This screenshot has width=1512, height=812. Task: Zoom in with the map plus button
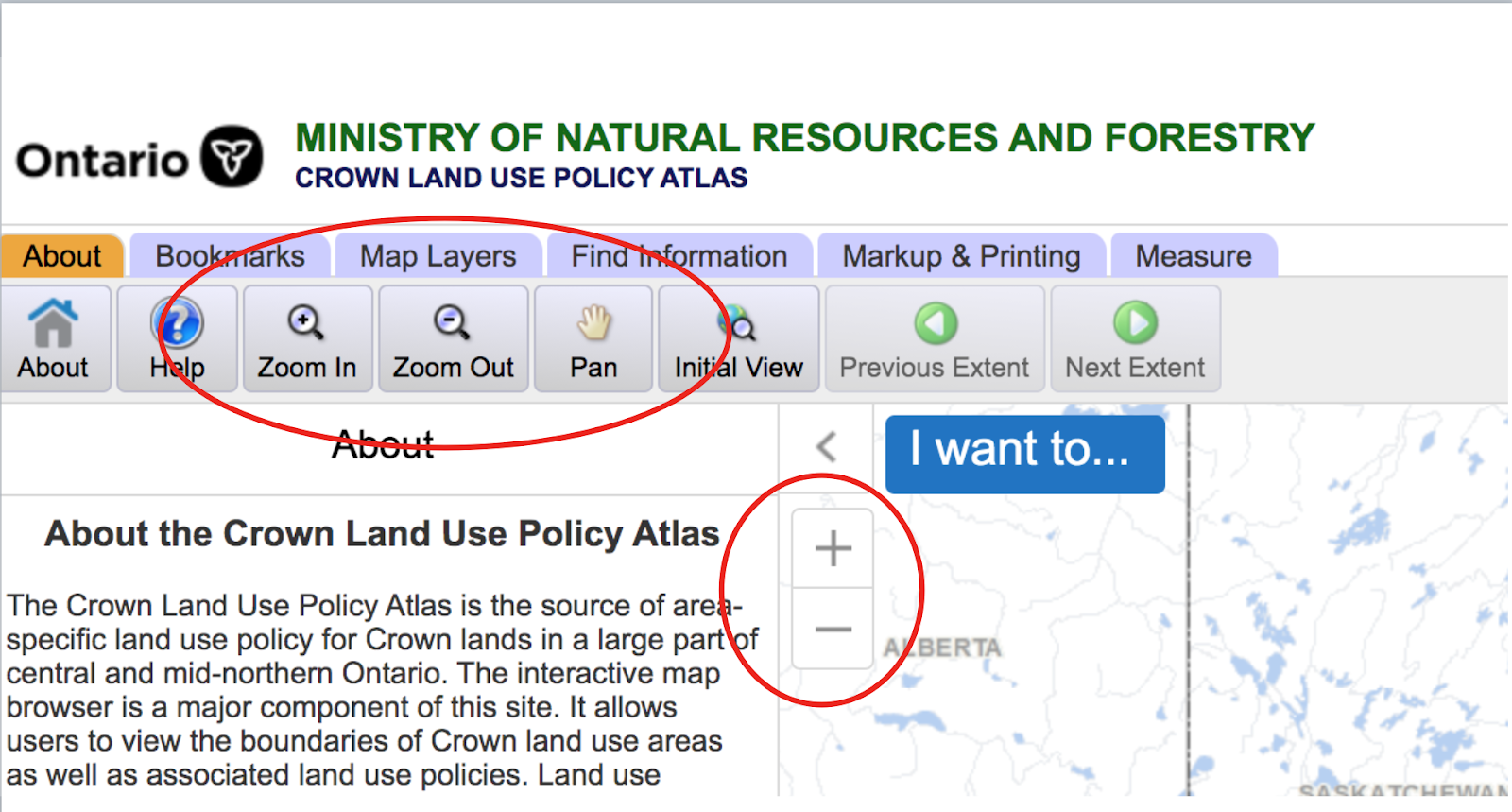click(833, 548)
